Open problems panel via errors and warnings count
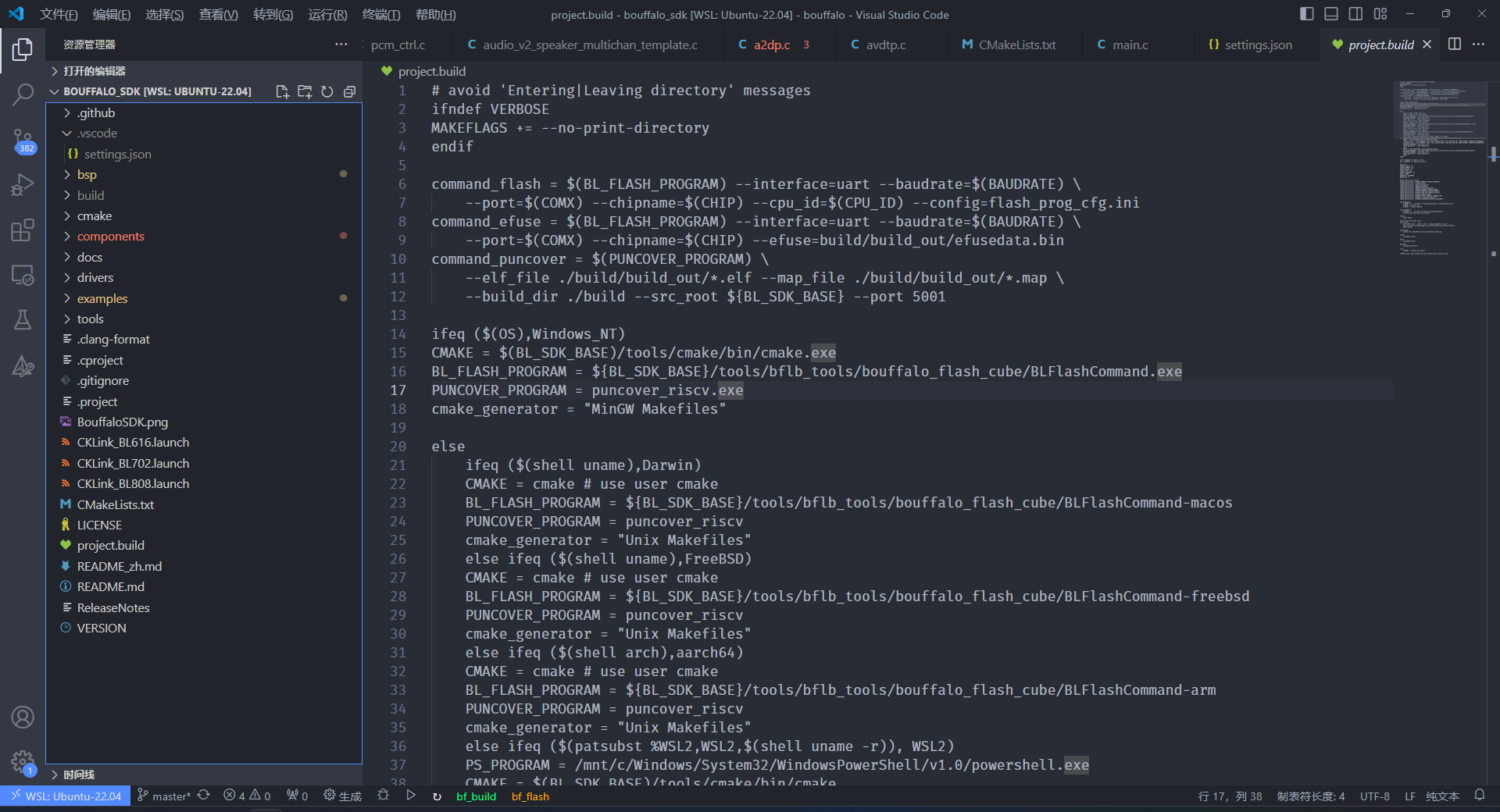The width and height of the screenshot is (1500, 812). tap(247, 796)
